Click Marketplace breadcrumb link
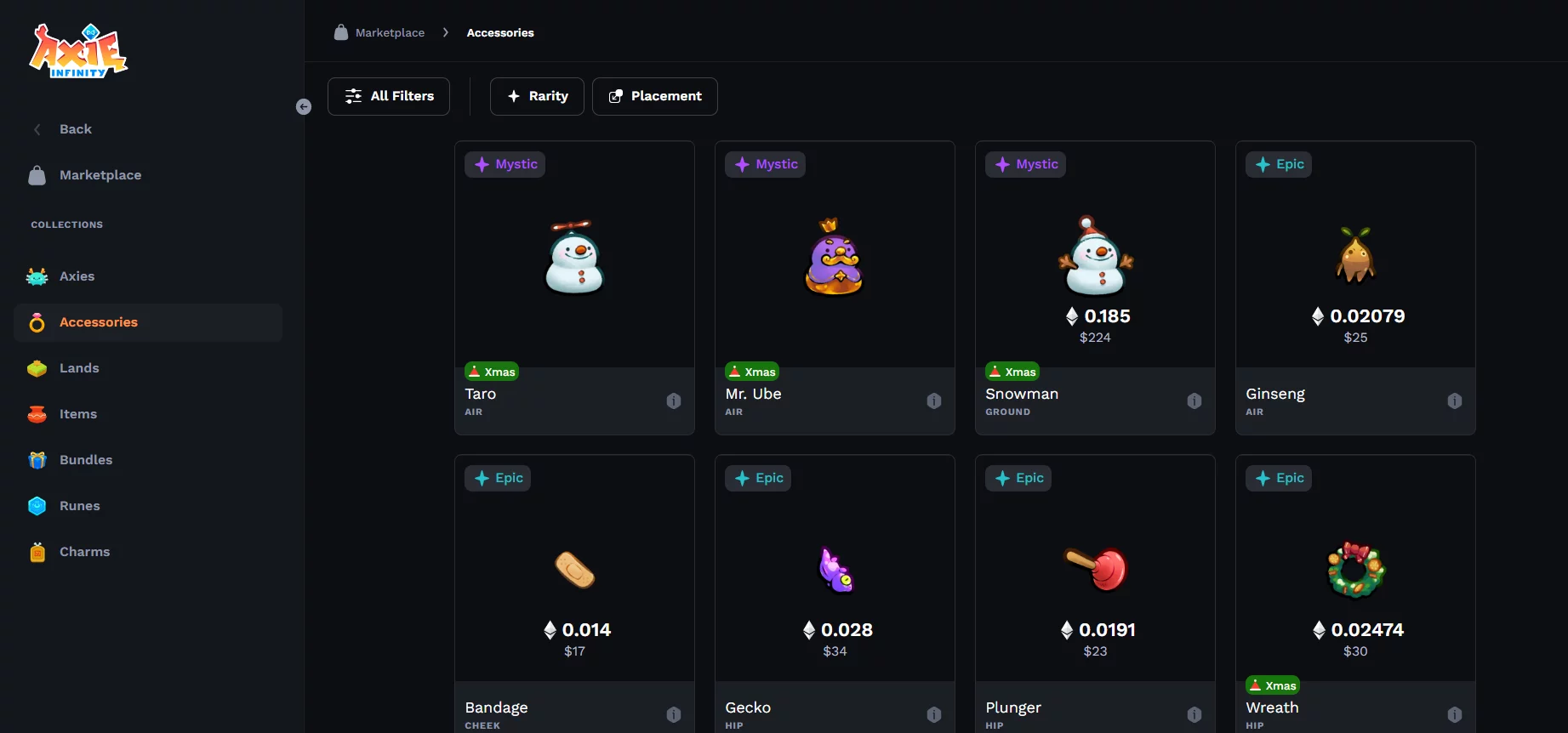The height and width of the screenshot is (733, 1568). (x=390, y=32)
